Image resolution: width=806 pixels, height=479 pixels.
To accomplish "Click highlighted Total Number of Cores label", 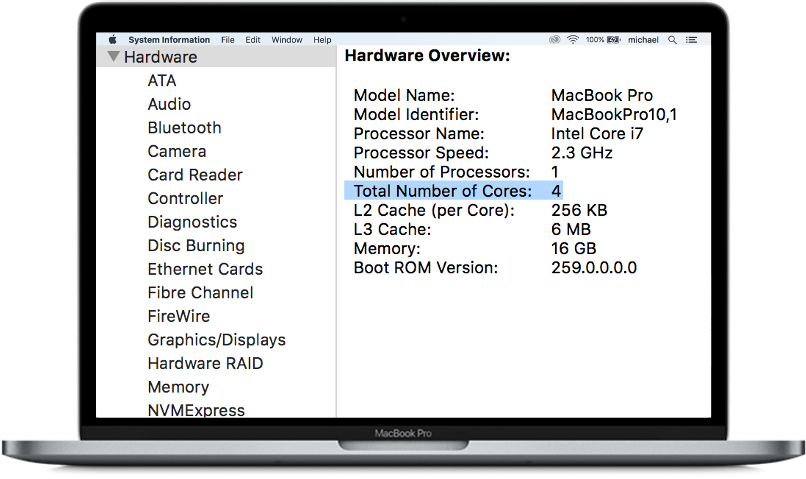I will point(443,191).
